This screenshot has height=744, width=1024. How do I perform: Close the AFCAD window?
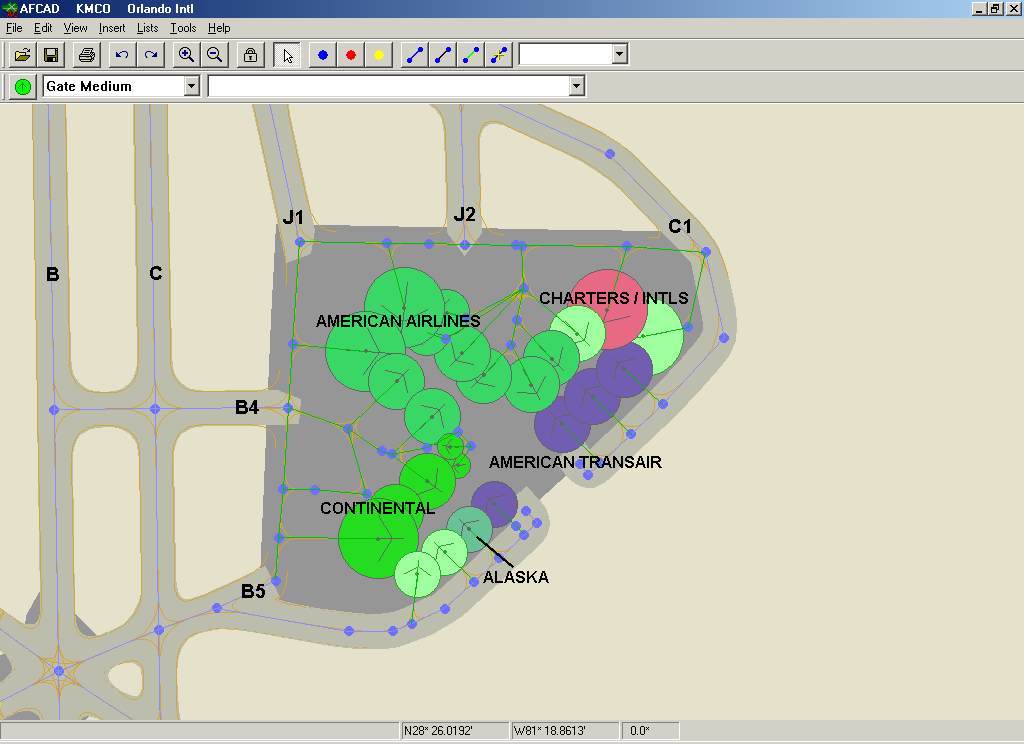pos(1013,8)
